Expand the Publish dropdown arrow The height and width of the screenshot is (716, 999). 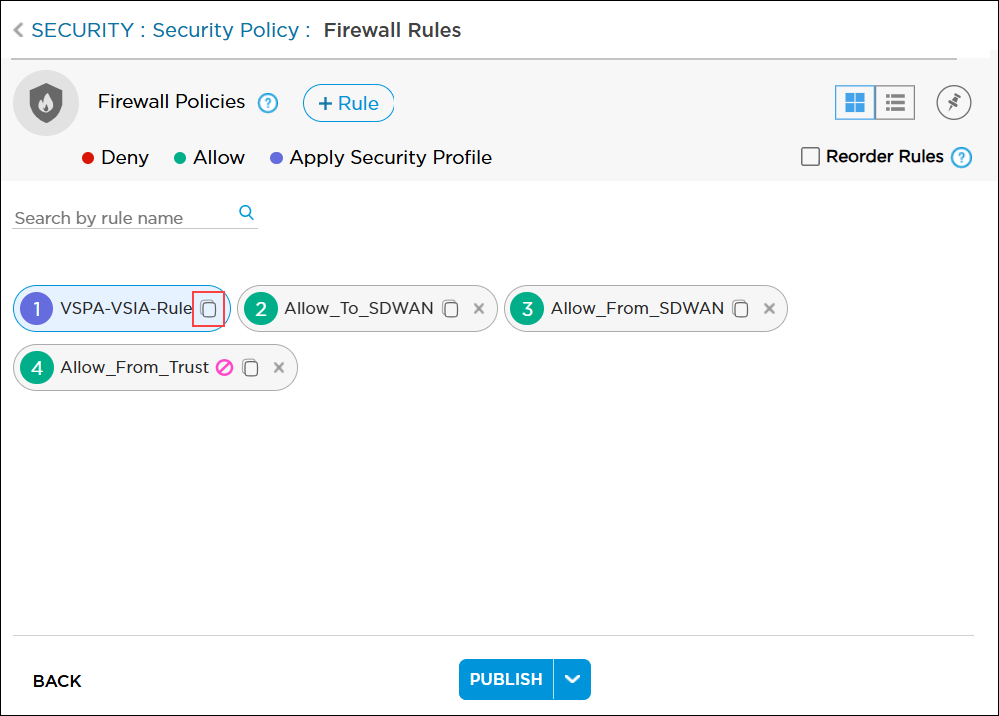point(572,679)
